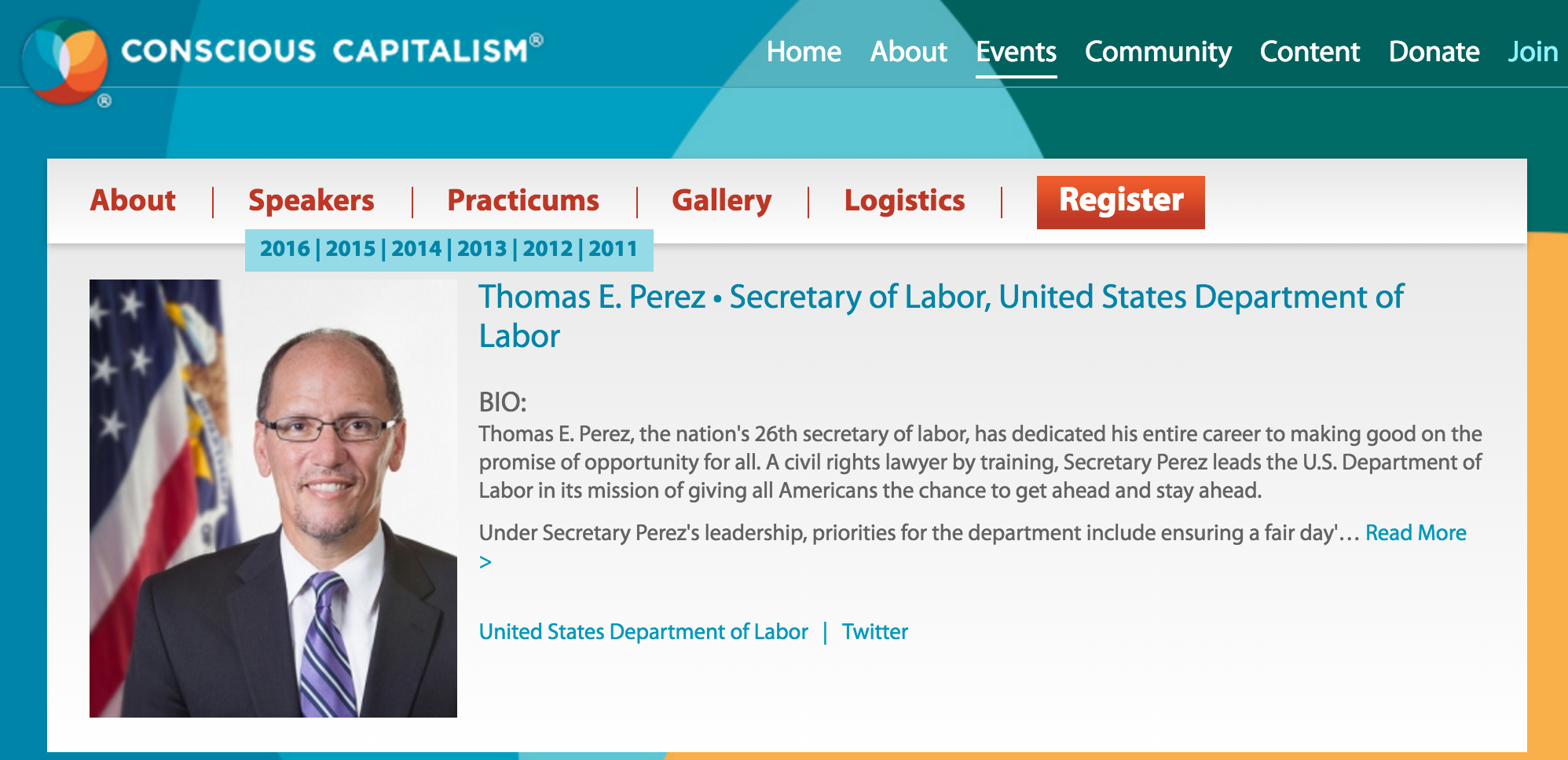The width and height of the screenshot is (1568, 760).
Task: View the Gallery tab
Action: click(721, 200)
